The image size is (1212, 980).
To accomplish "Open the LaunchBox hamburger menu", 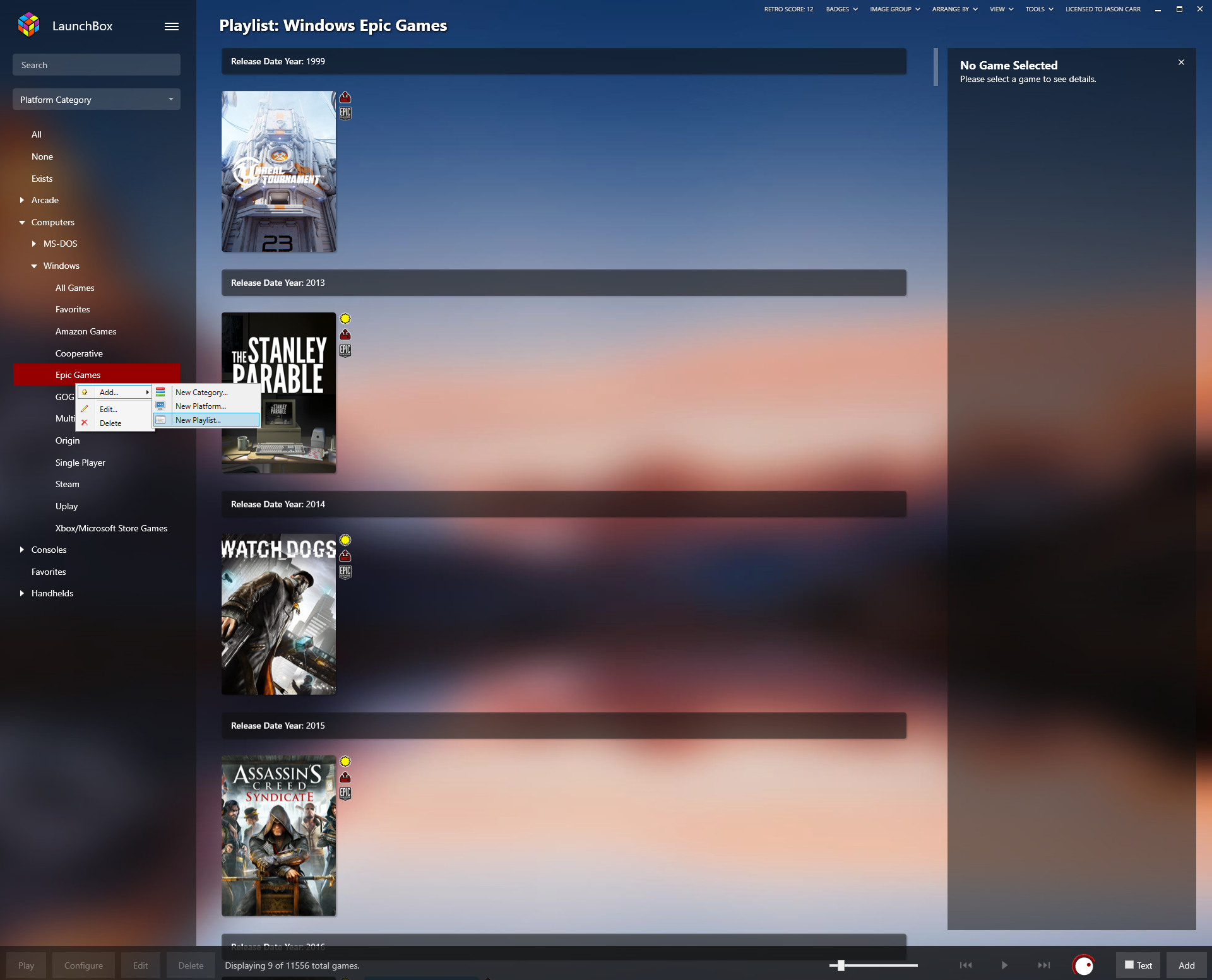I will [172, 27].
